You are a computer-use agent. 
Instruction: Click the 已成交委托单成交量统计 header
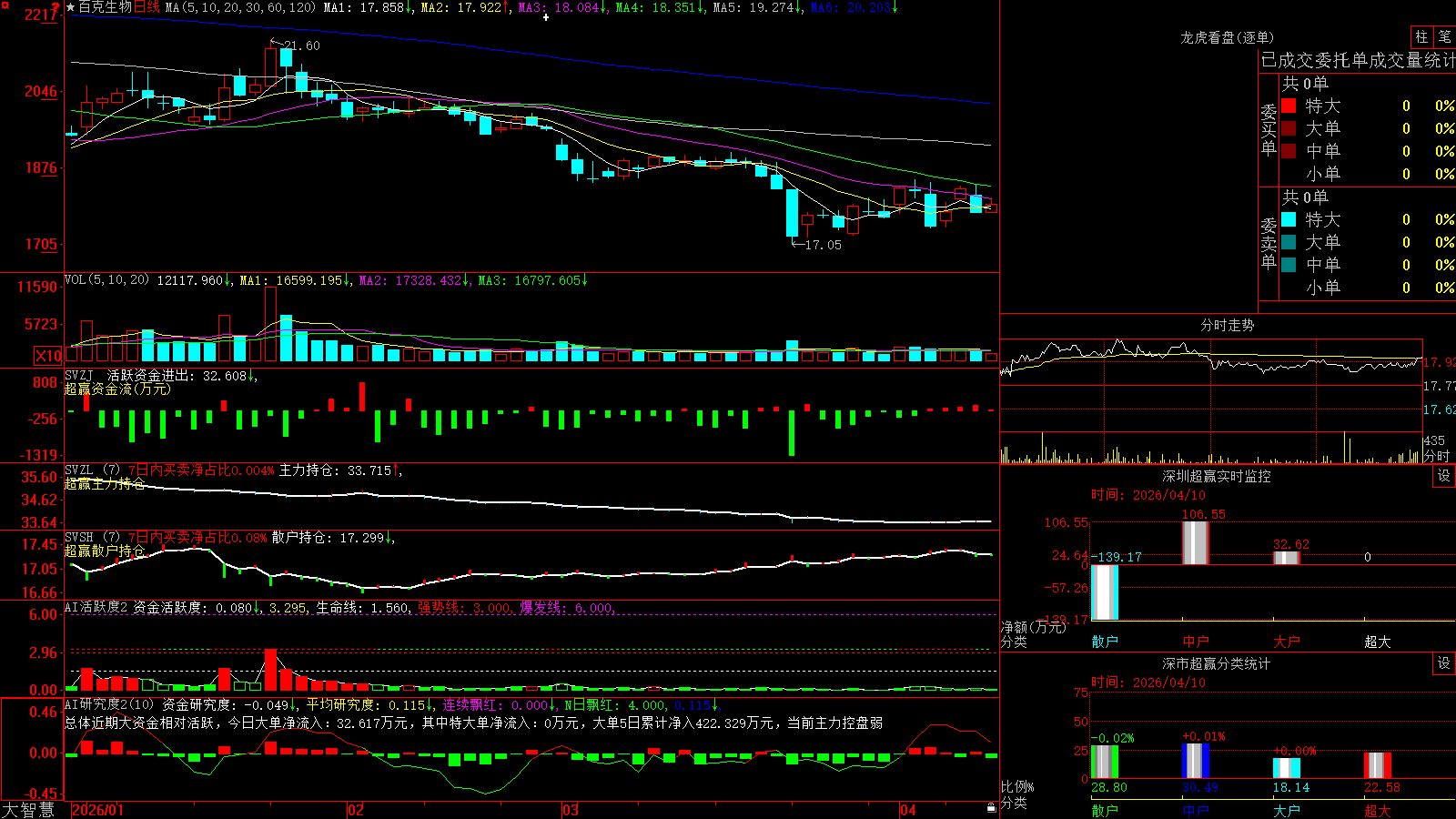1357,60
